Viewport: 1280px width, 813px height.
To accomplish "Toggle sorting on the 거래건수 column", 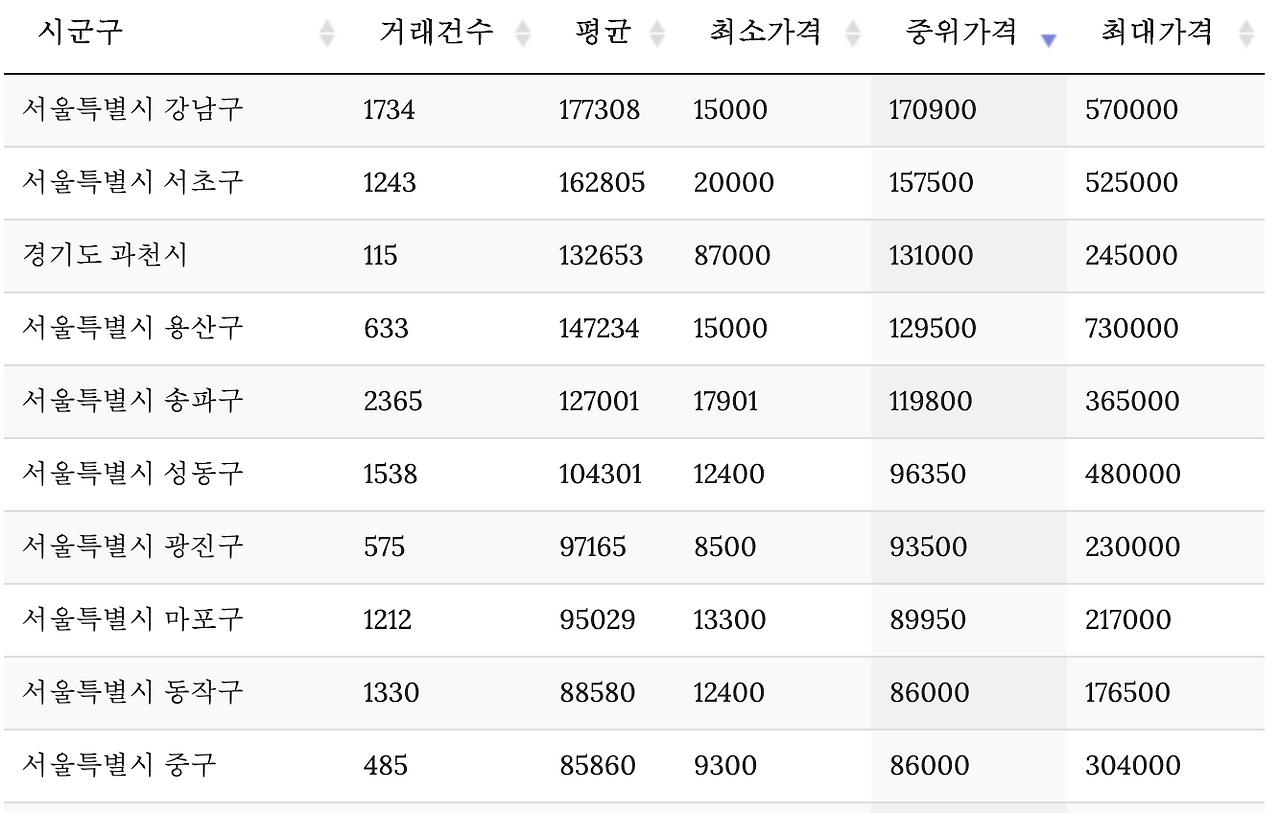I will click(435, 31).
